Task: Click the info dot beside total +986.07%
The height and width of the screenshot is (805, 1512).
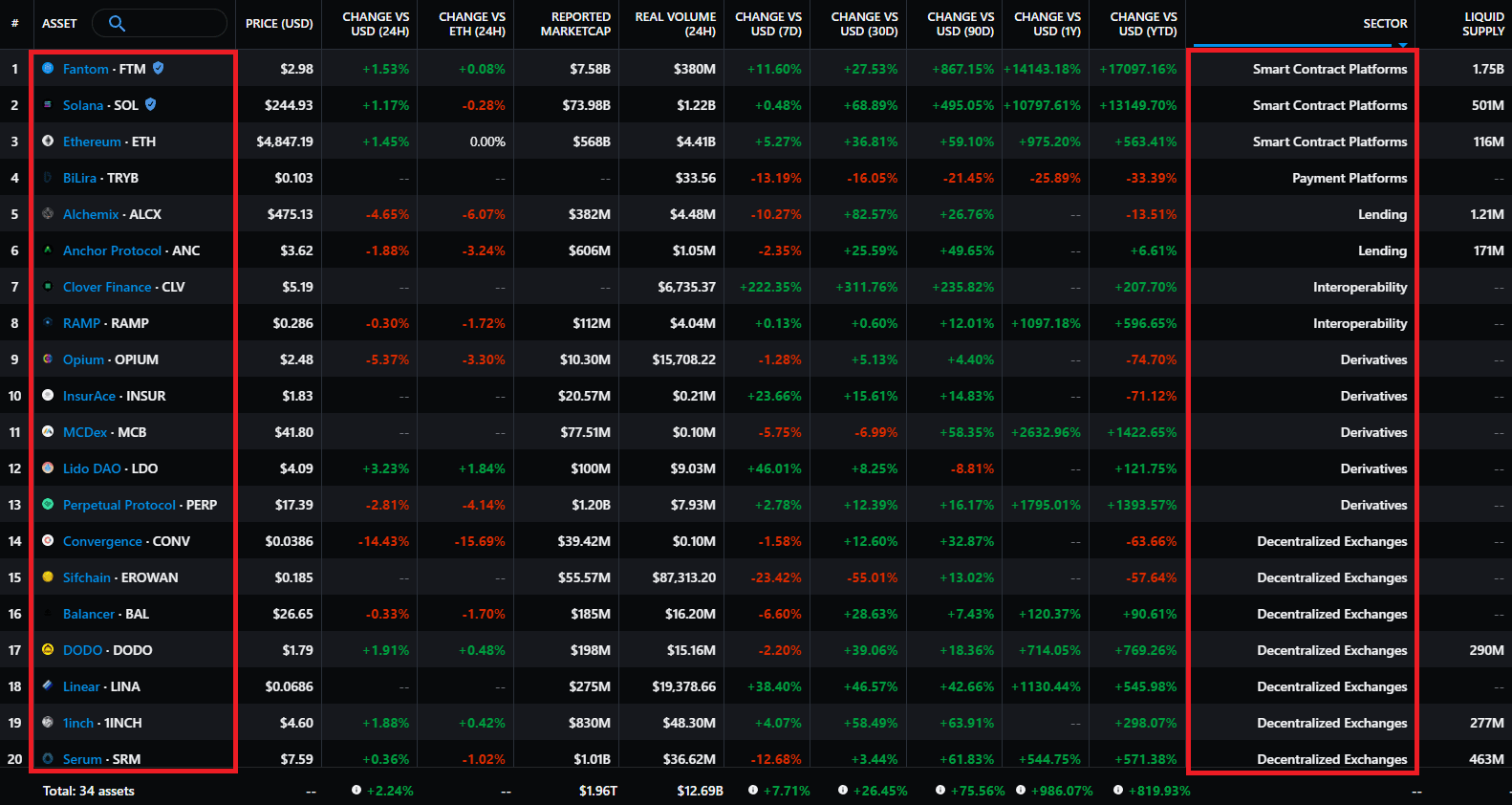Action: click(1021, 791)
